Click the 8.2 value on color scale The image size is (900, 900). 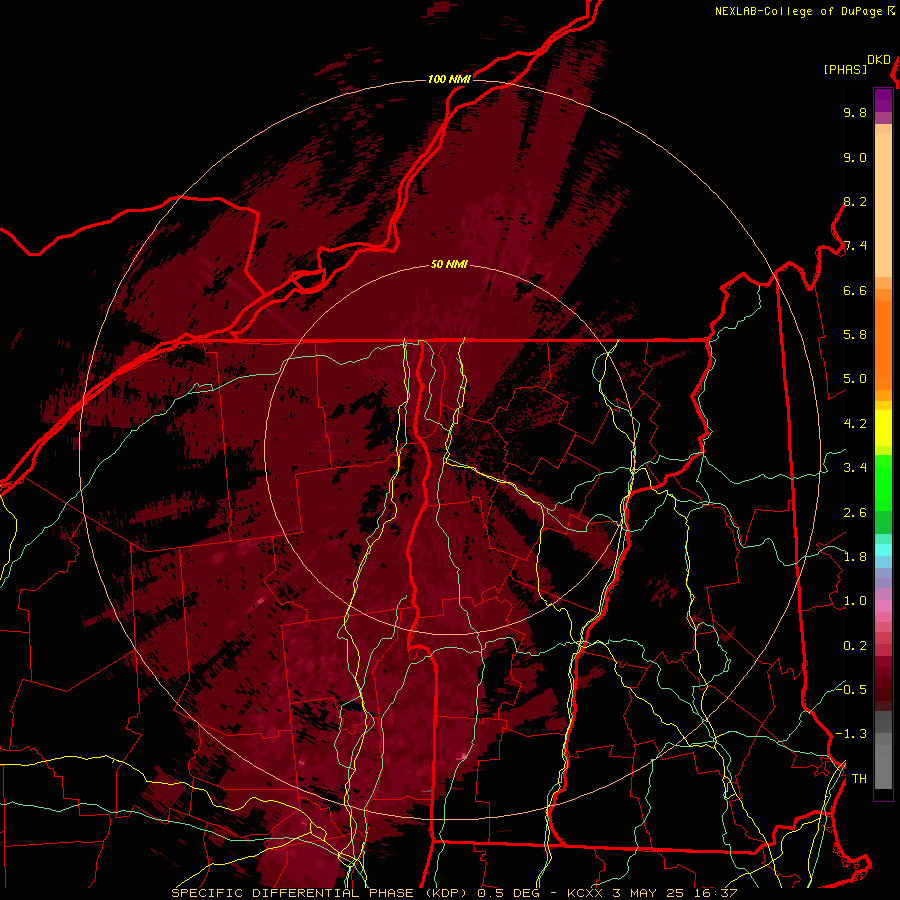point(855,201)
